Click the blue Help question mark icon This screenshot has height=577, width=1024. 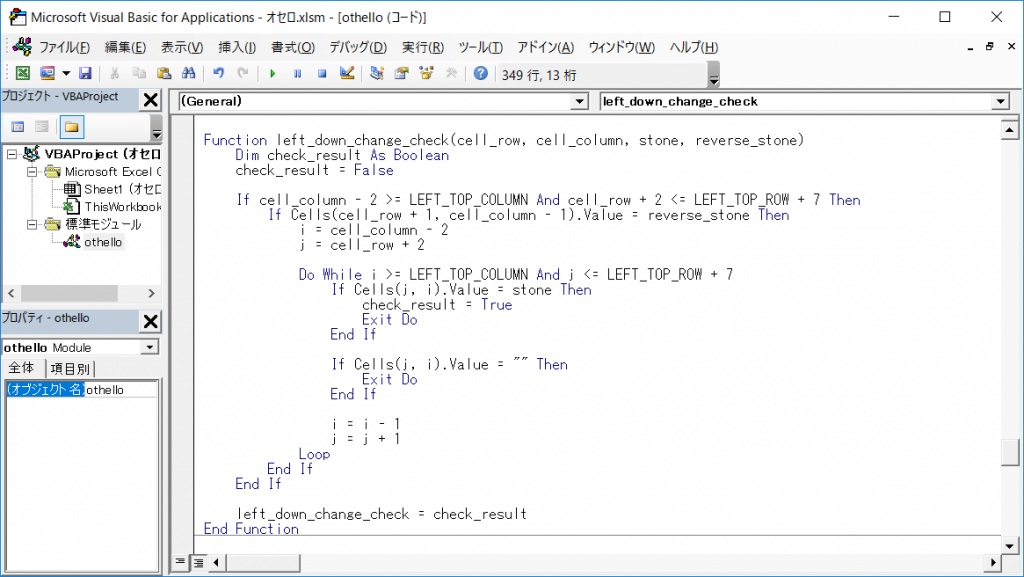(481, 73)
